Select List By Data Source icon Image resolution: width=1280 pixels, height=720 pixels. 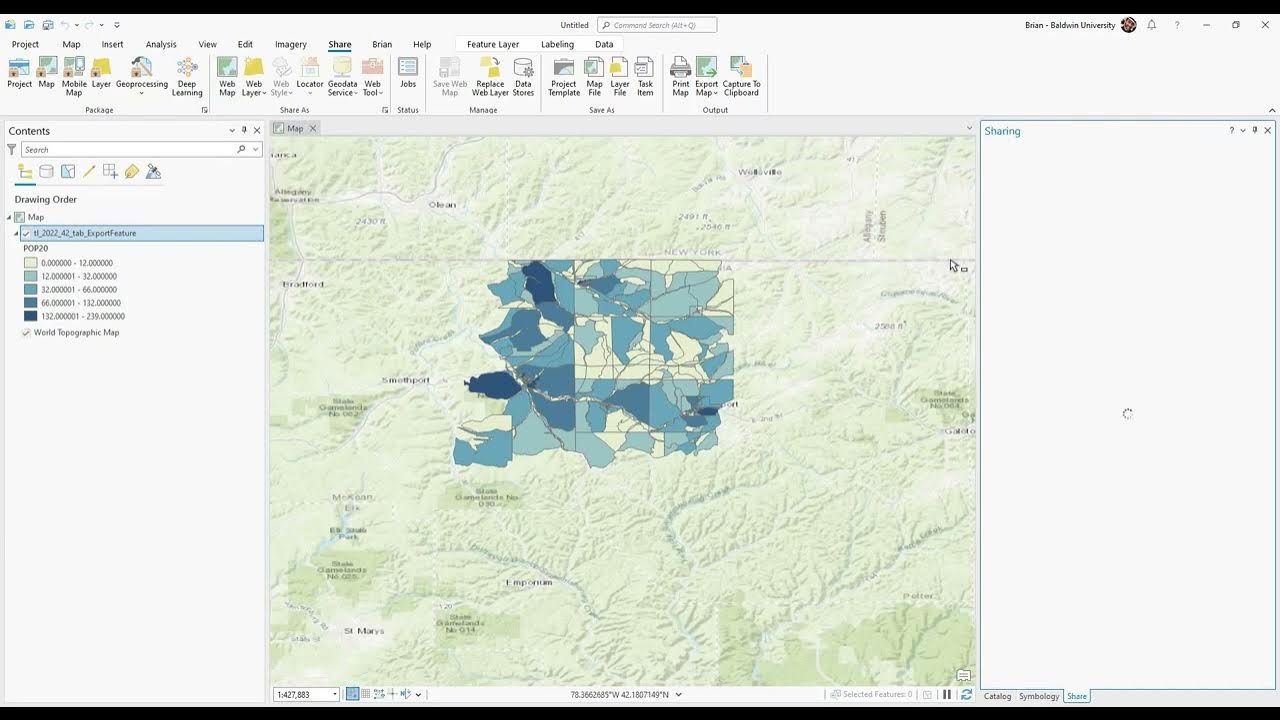[x=46, y=172]
